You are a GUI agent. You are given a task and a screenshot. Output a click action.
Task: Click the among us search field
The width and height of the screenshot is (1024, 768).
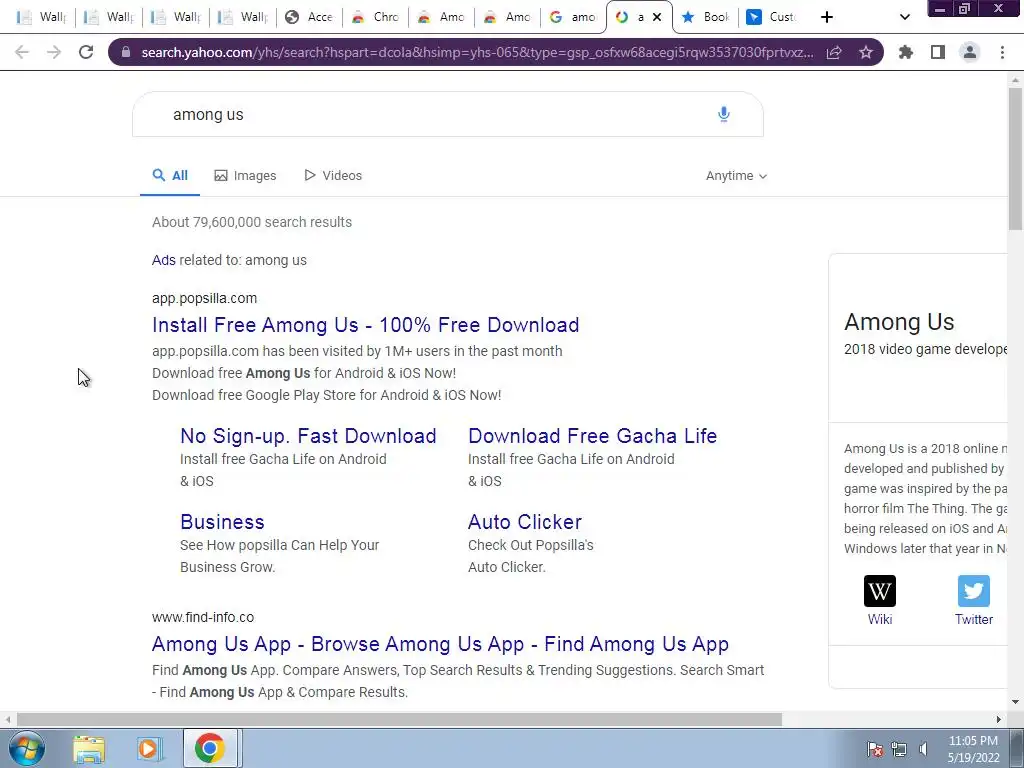pyautogui.click(x=447, y=114)
